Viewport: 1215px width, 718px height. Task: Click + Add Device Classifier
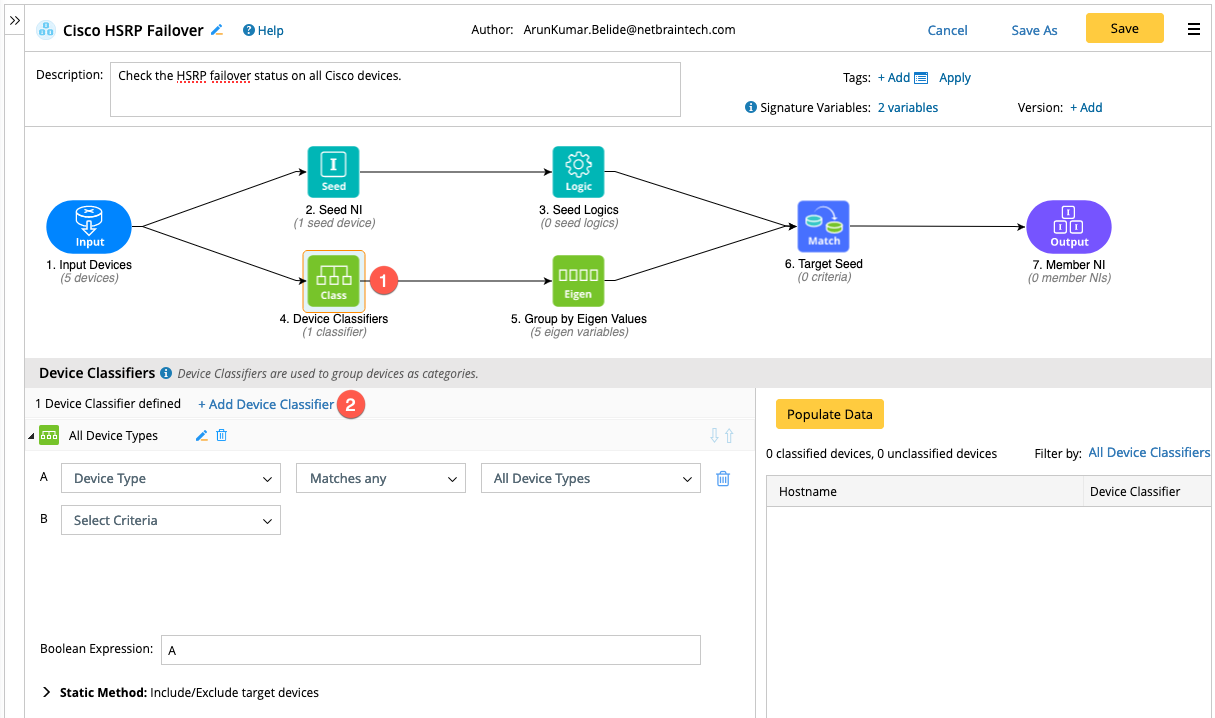pos(266,404)
